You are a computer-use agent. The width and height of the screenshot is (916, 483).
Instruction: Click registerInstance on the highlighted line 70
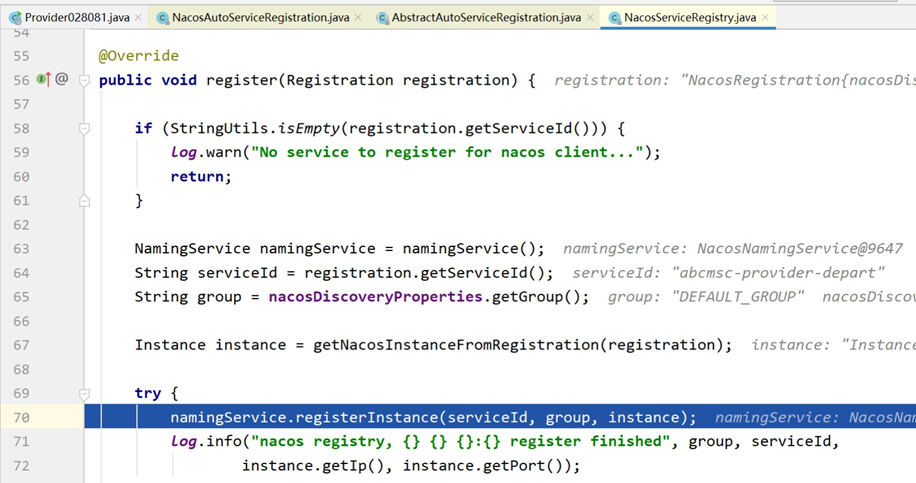point(367,418)
